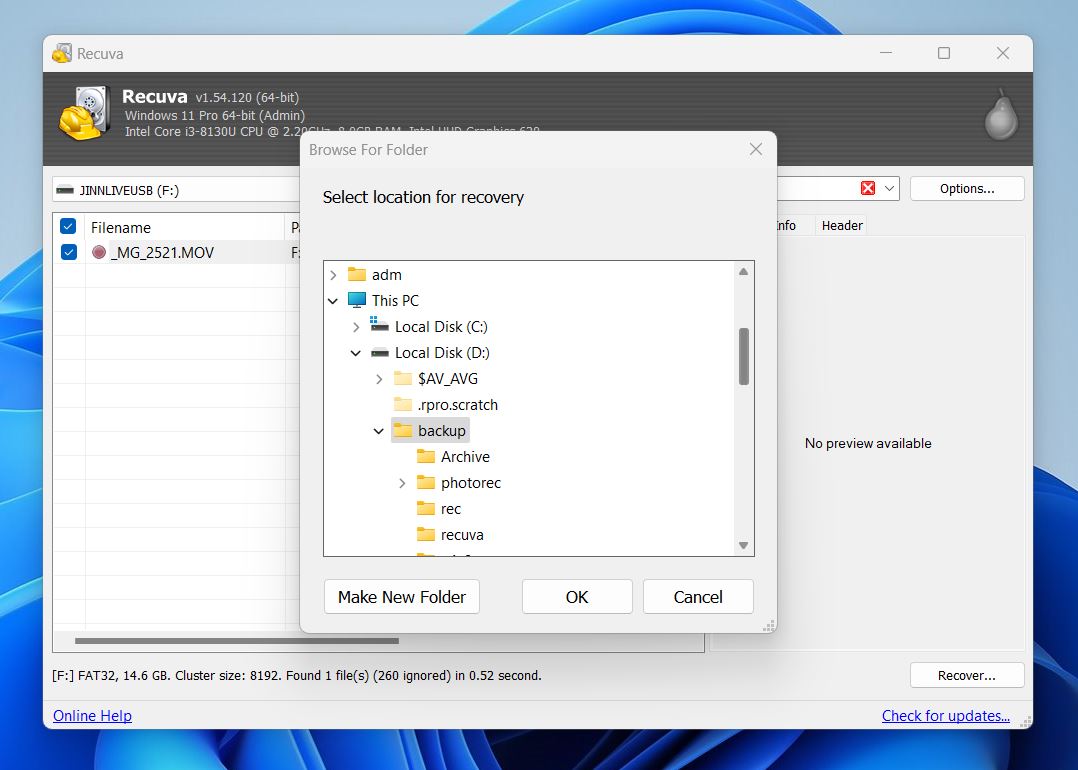This screenshot has height=770, width=1078.
Task: Open the Options... button
Action: [x=967, y=188]
